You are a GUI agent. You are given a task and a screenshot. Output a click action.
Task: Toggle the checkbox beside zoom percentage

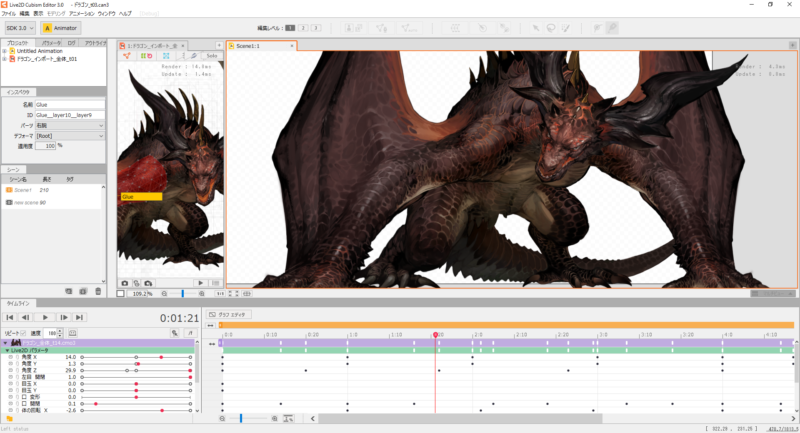click(120, 294)
